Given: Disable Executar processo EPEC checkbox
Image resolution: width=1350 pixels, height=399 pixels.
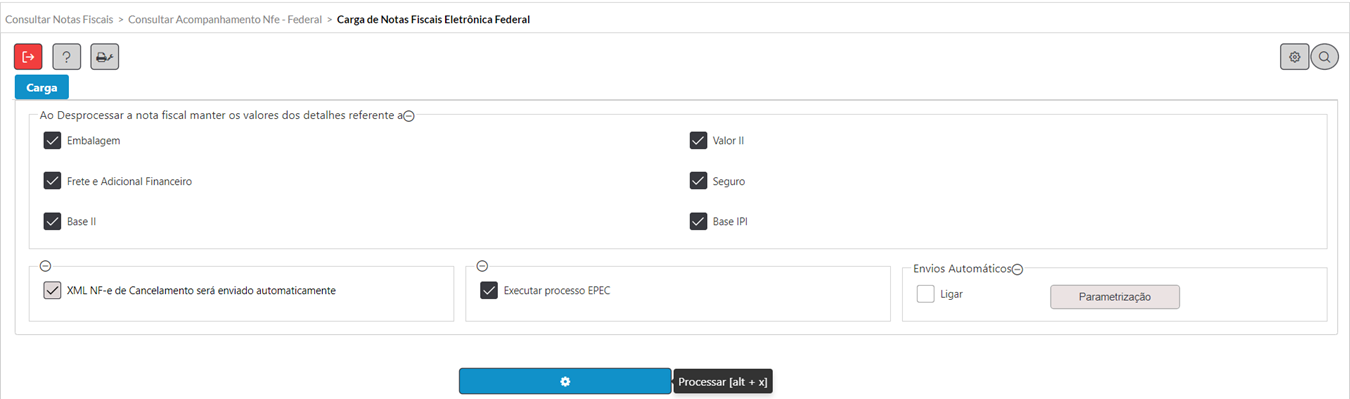Looking at the screenshot, I should pyautogui.click(x=489, y=290).
